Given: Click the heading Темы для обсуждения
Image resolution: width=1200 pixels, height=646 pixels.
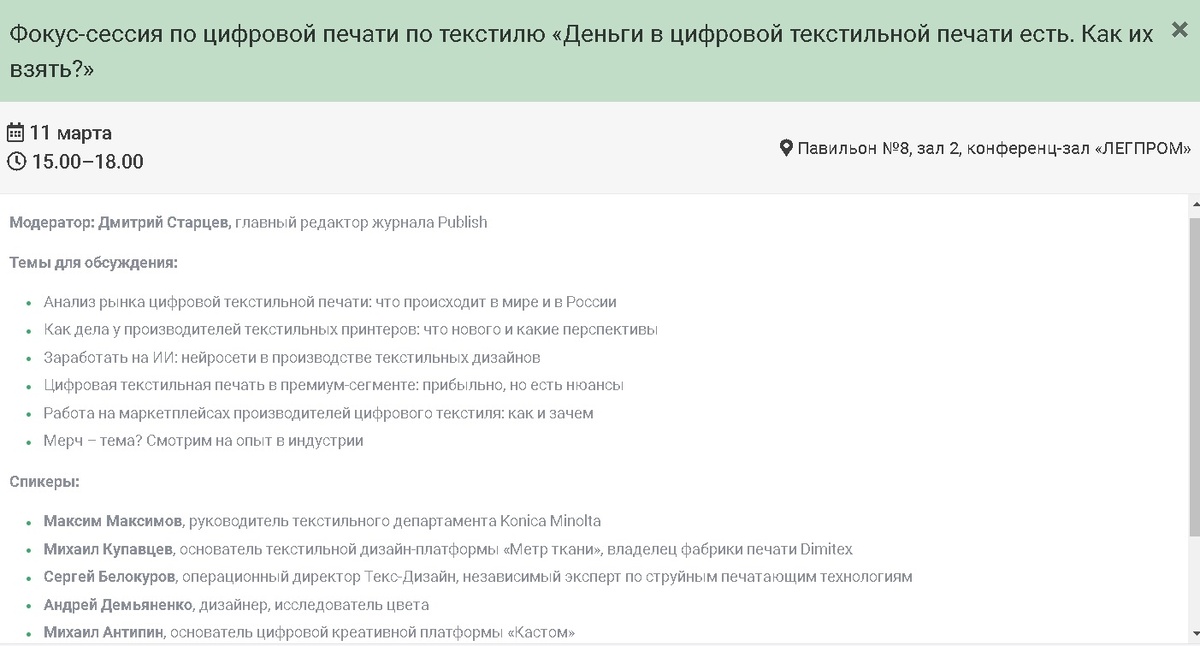Looking at the screenshot, I should click(94, 263).
